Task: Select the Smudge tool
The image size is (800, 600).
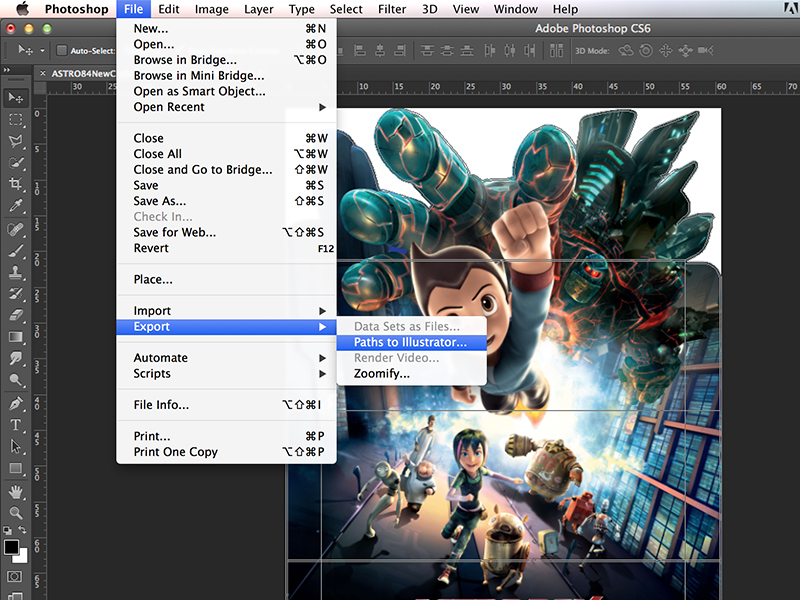Action: click(x=16, y=358)
